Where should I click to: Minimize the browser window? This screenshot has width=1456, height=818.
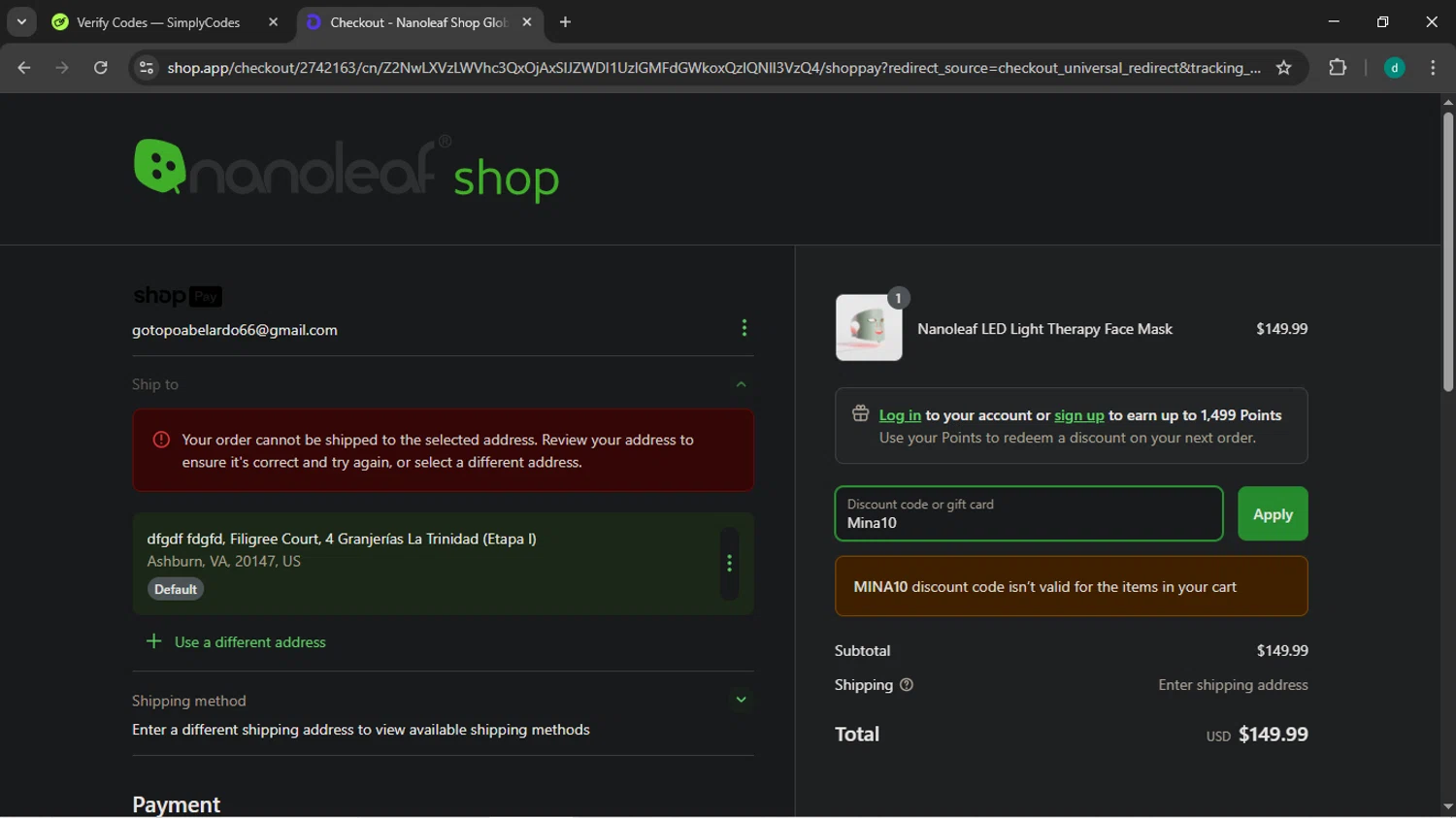tap(1334, 21)
